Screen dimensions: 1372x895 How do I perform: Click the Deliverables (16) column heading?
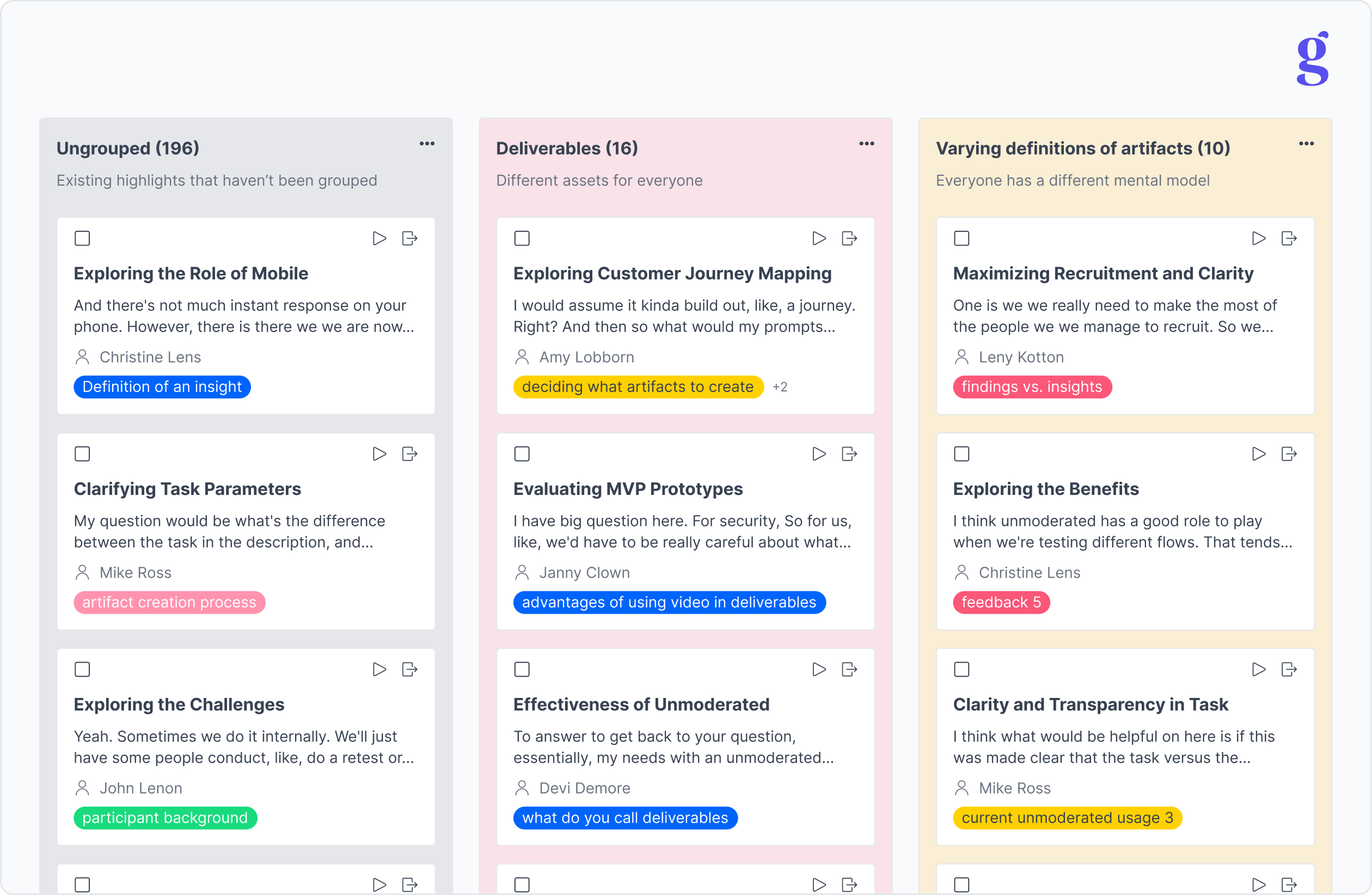[567, 149]
